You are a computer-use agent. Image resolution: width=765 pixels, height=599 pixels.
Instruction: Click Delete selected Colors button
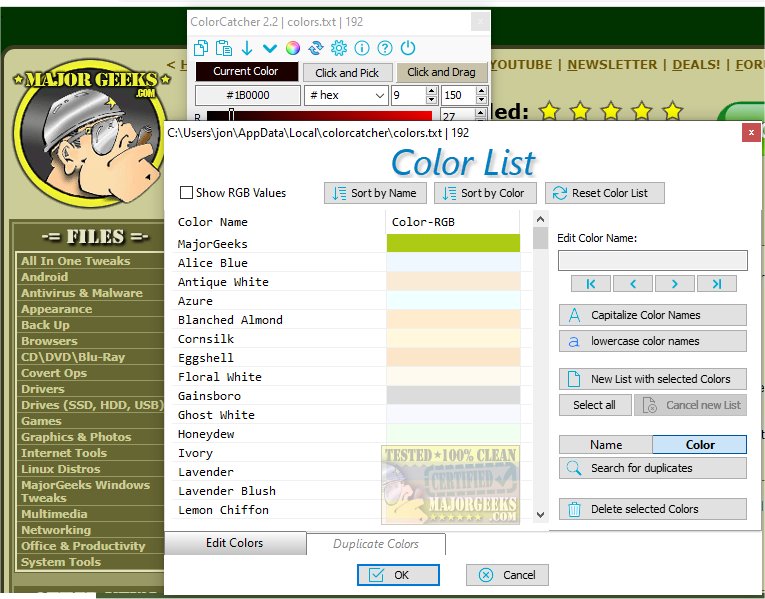652,509
